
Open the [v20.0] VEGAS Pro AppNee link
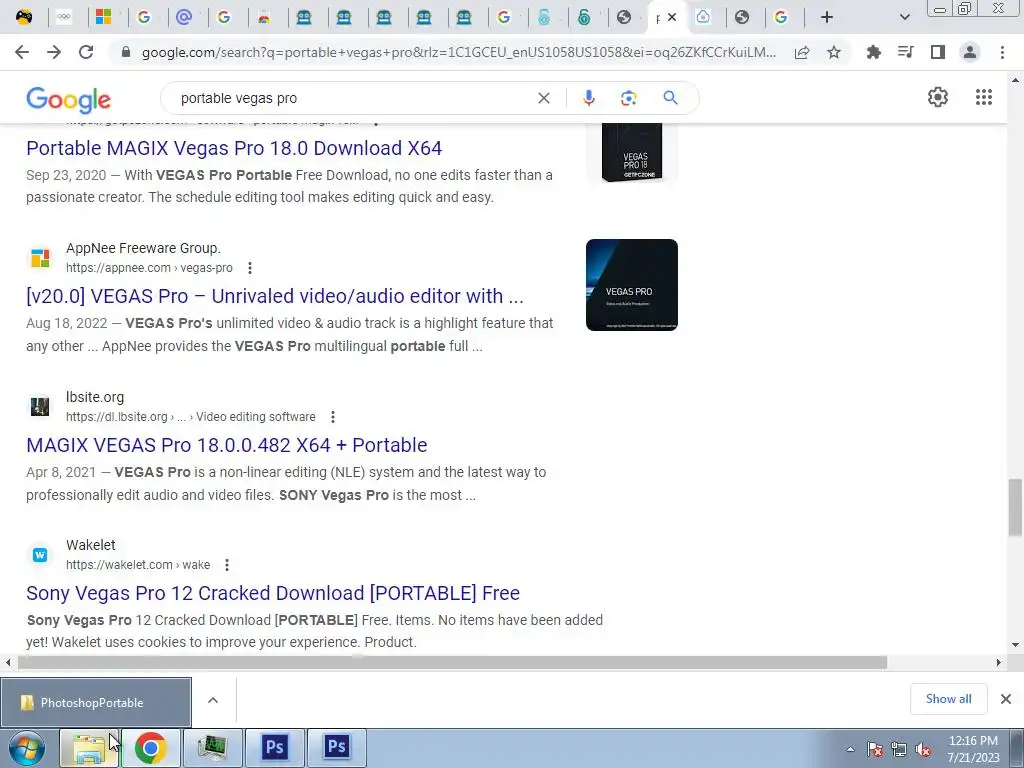point(275,296)
